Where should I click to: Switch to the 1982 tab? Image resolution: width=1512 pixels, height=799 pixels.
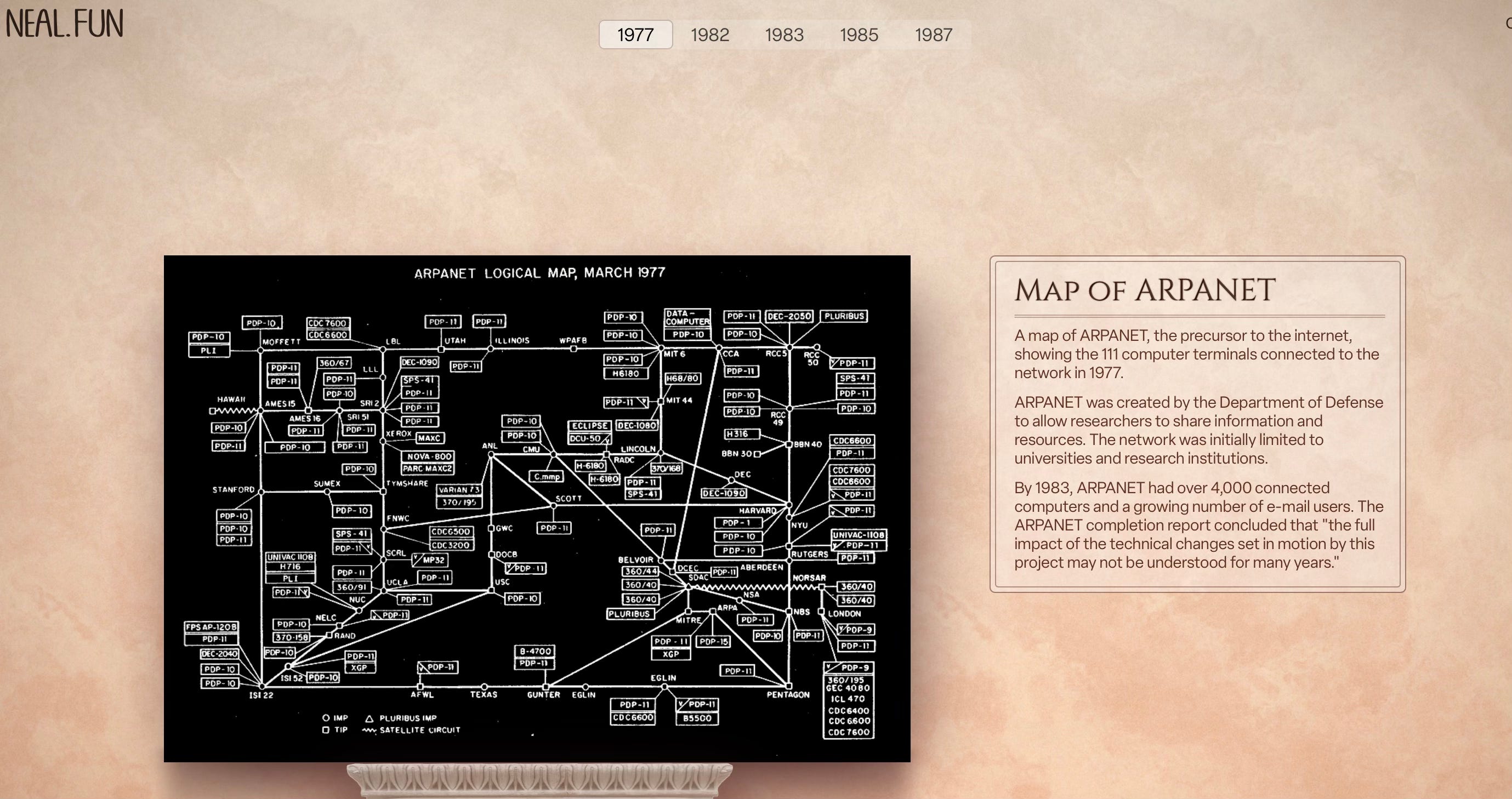(x=709, y=35)
